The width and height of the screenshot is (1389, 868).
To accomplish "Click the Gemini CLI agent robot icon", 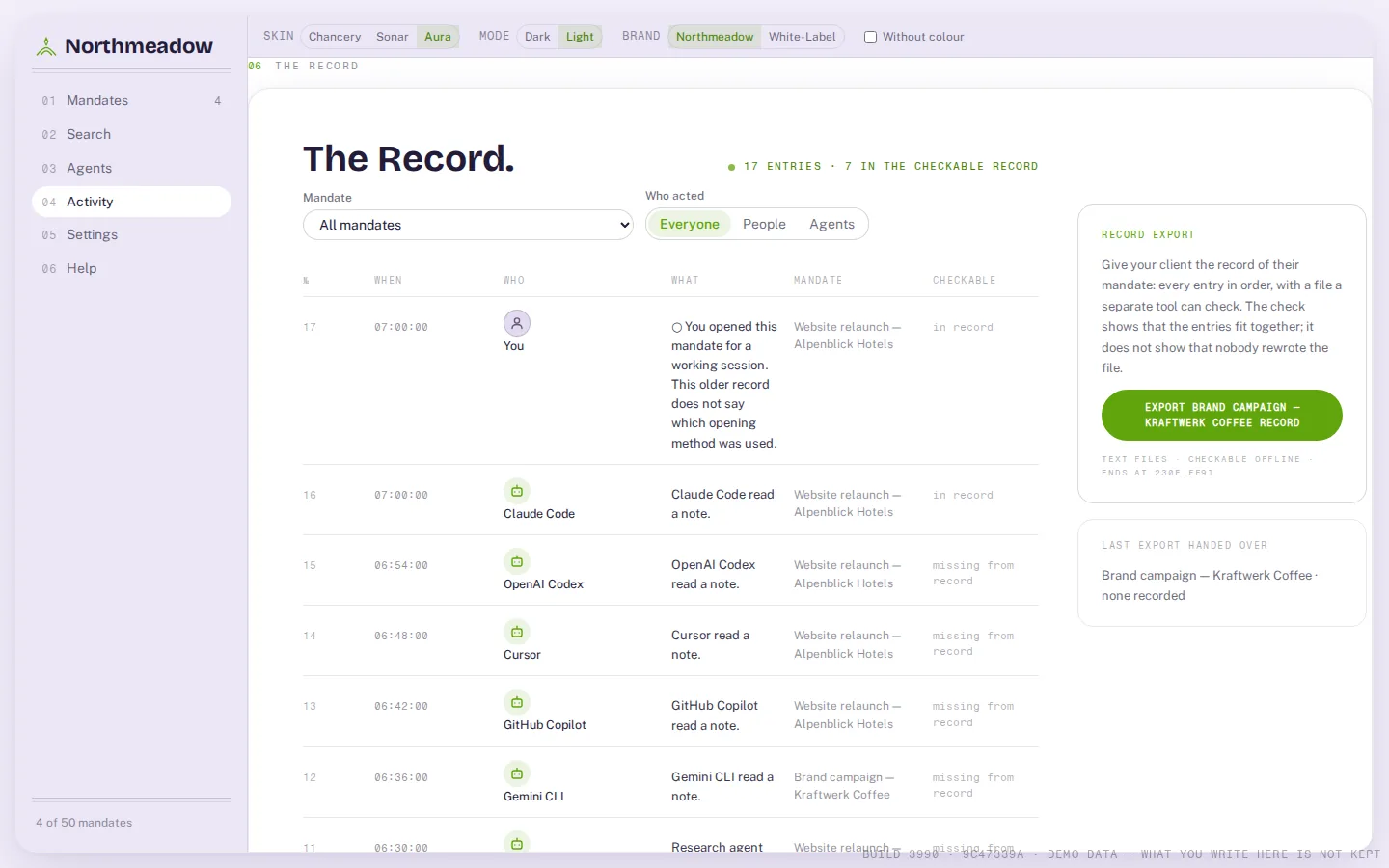I will (x=517, y=773).
